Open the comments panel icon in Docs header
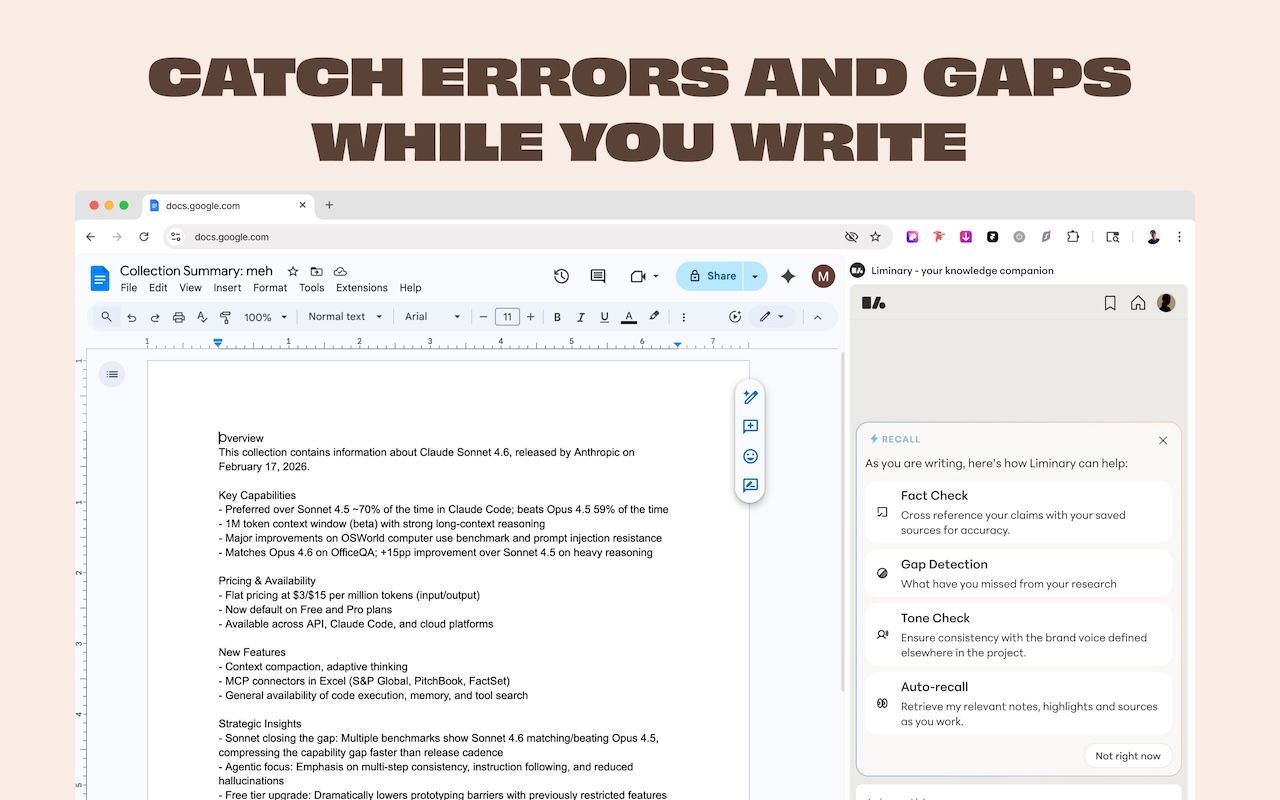 click(x=598, y=276)
